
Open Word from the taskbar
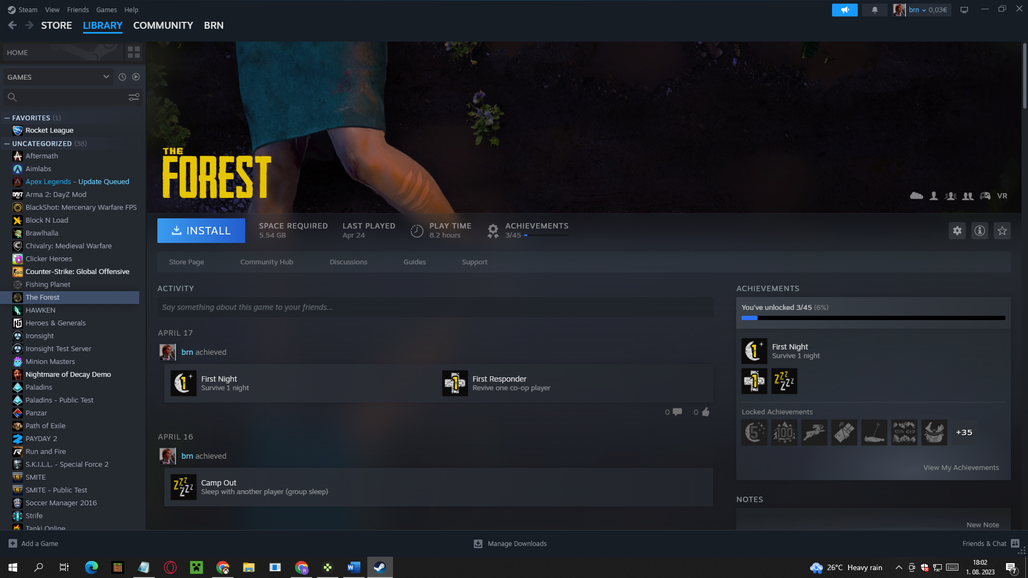[353, 568]
